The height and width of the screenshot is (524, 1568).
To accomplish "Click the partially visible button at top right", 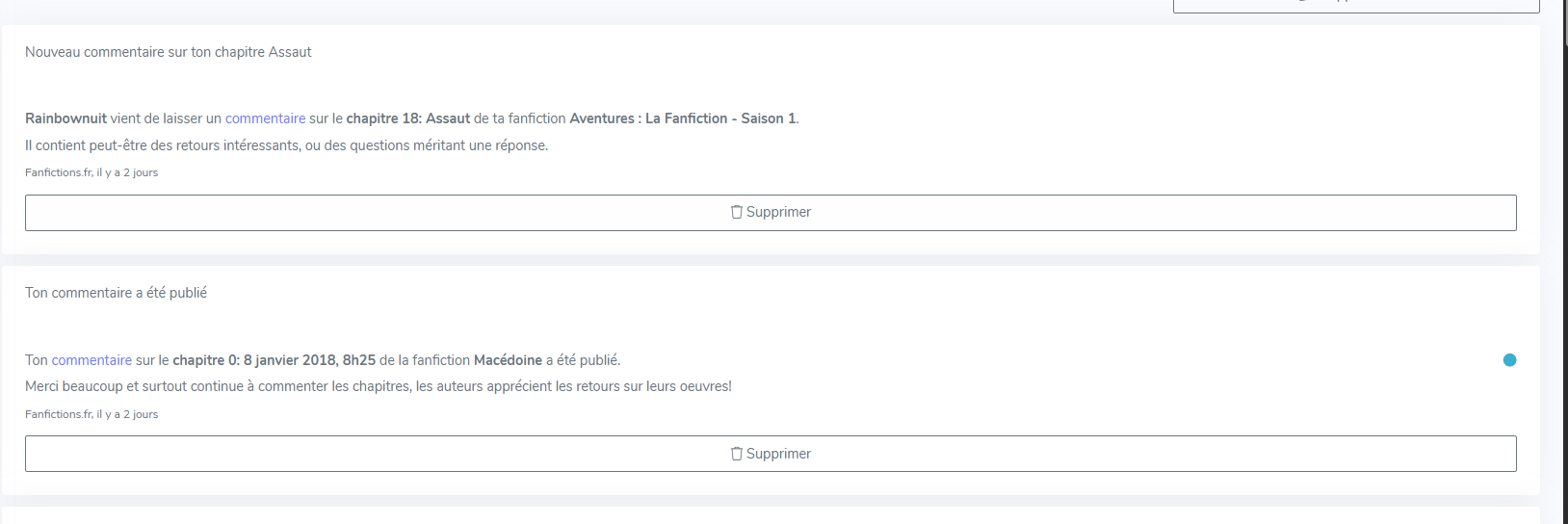I will pyautogui.click(x=1355, y=6).
